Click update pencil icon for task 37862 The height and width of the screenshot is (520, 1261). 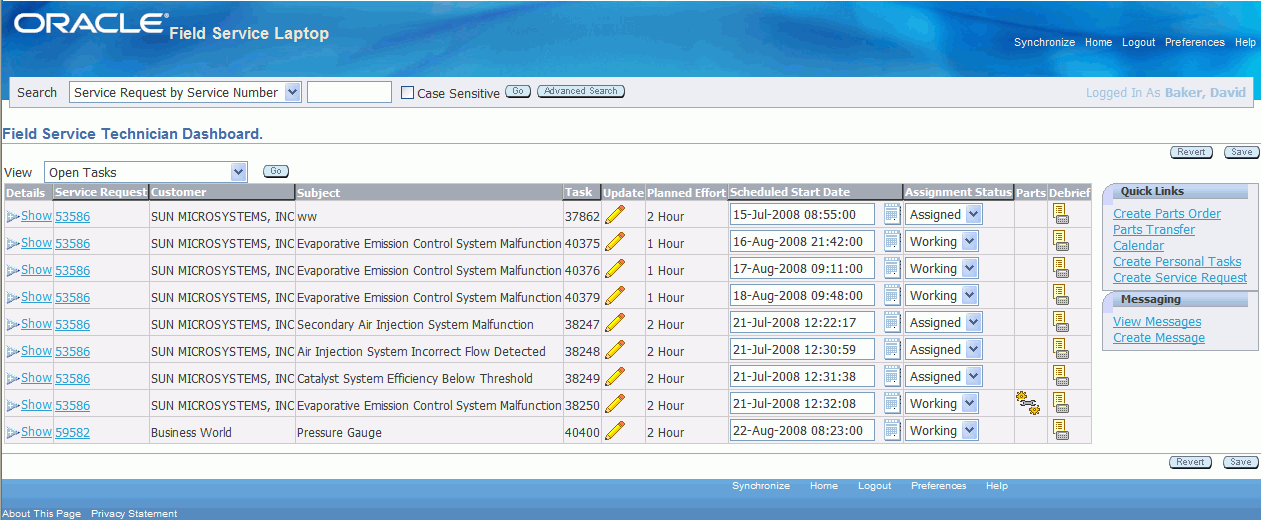pyautogui.click(x=615, y=214)
